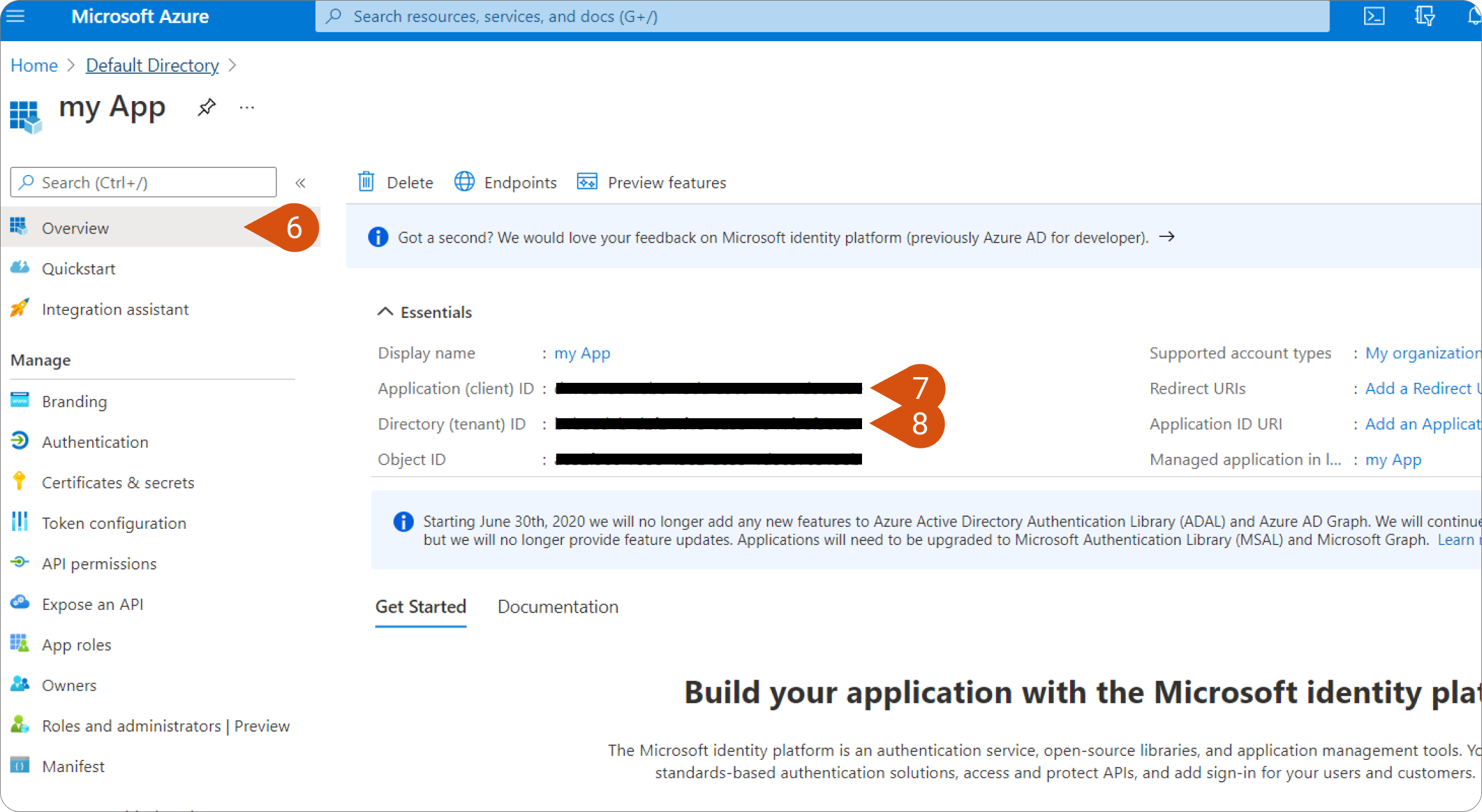Click the Overview grid icon in sidebar
Image resolution: width=1482 pixels, height=812 pixels.
coord(19,226)
